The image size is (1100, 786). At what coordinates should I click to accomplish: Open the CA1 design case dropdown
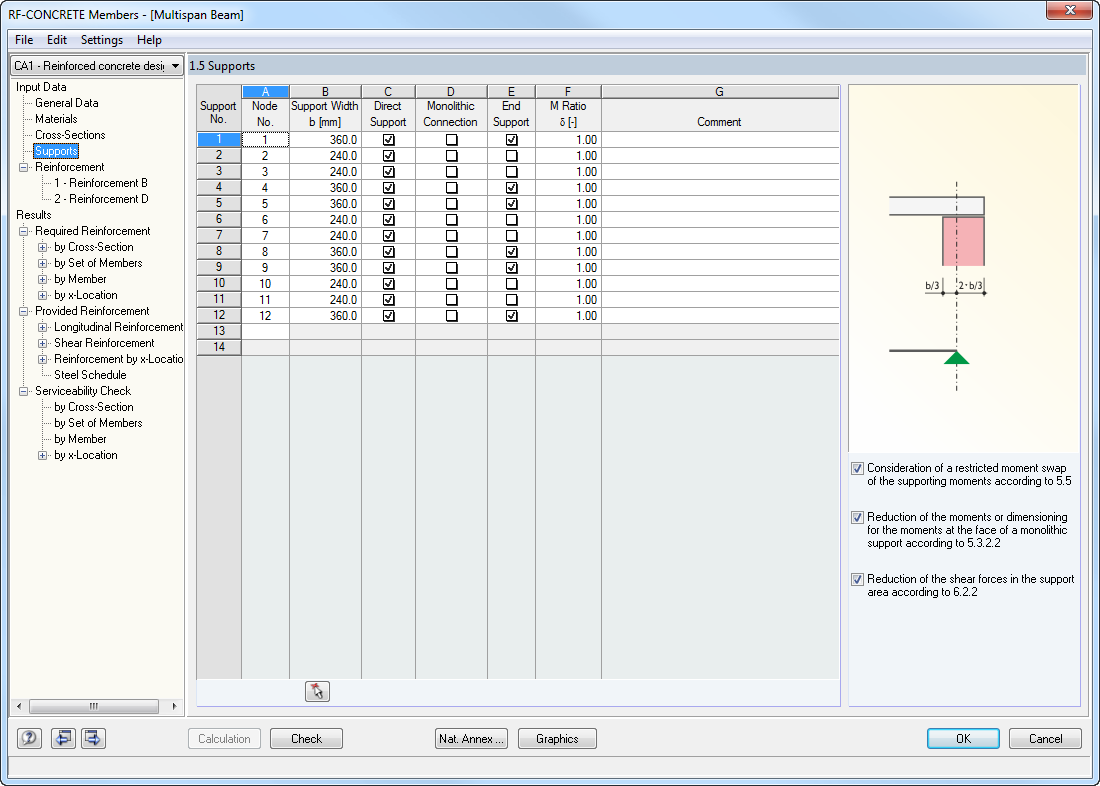175,66
